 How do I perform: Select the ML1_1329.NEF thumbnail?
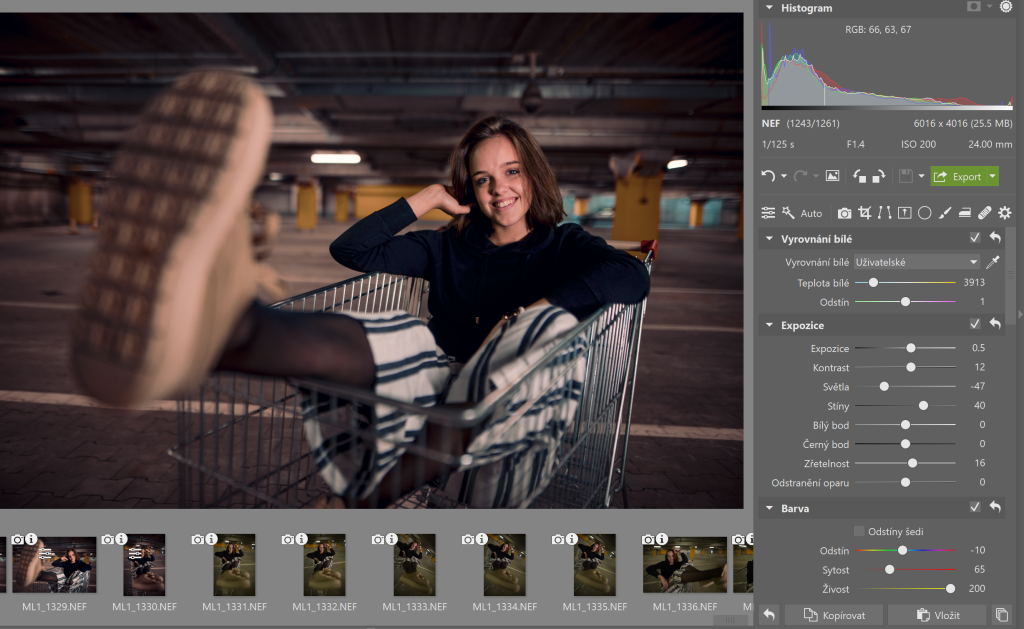click(54, 564)
